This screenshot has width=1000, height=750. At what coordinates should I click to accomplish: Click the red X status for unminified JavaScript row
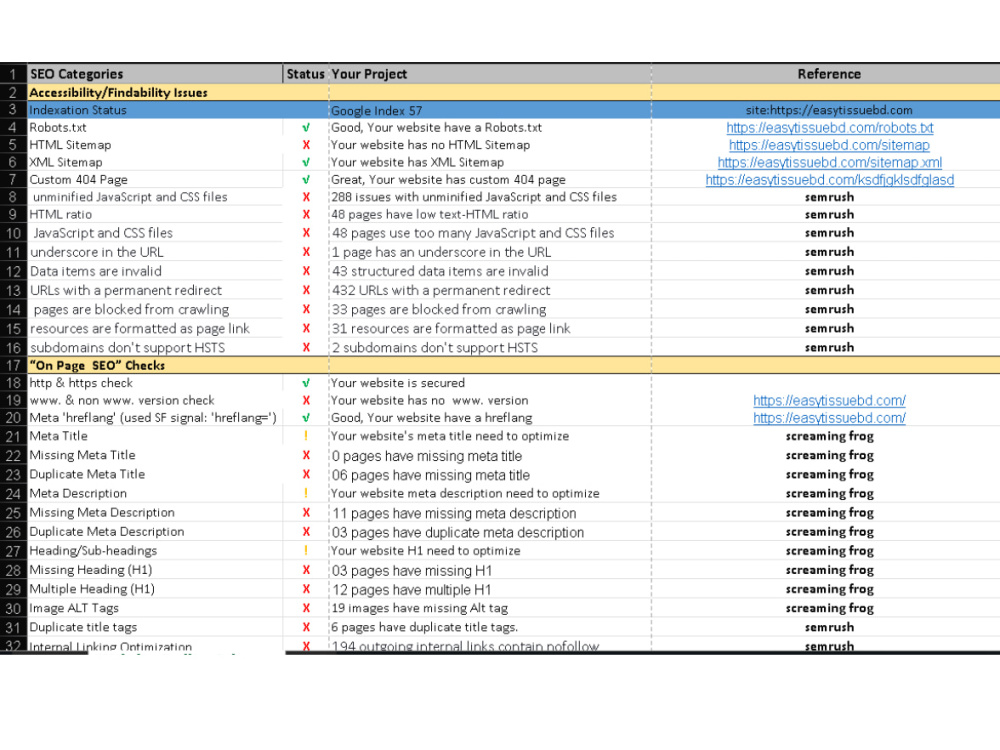(x=306, y=197)
